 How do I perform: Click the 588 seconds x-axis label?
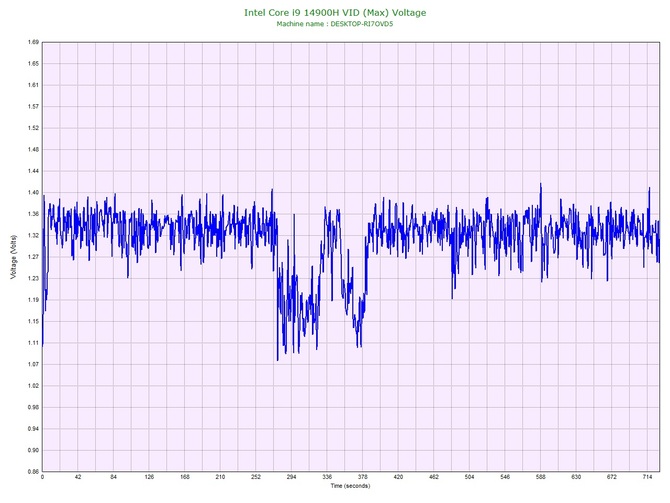click(541, 477)
